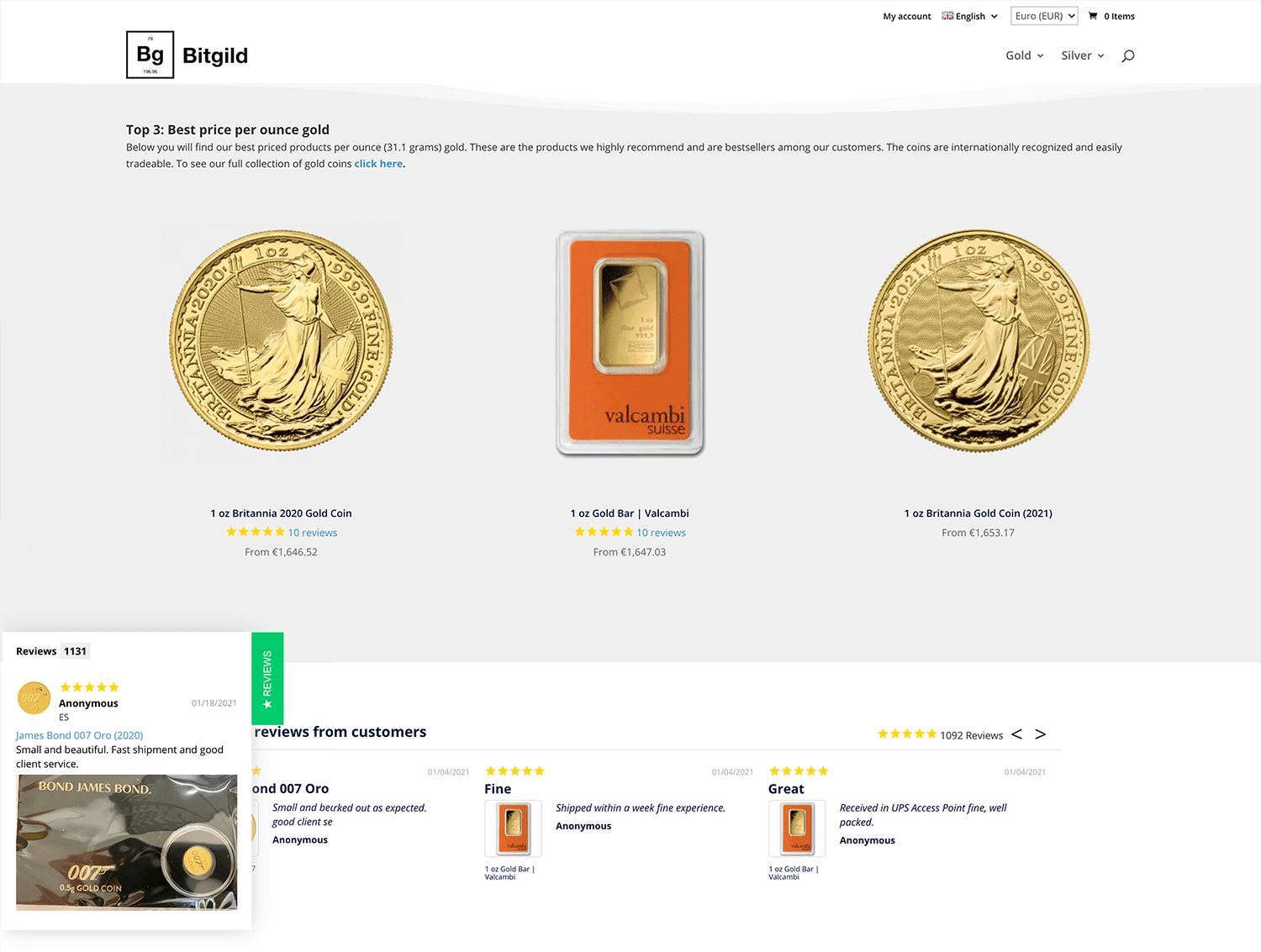Screen dimensions: 1261x952
Task: Click the From €1,653.17 price
Action: (x=979, y=533)
